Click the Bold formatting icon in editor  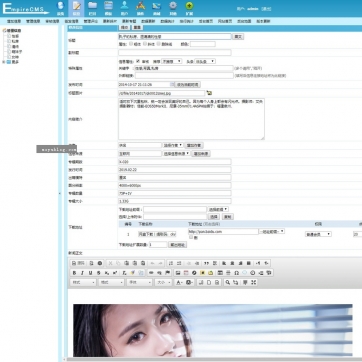coord(74,273)
